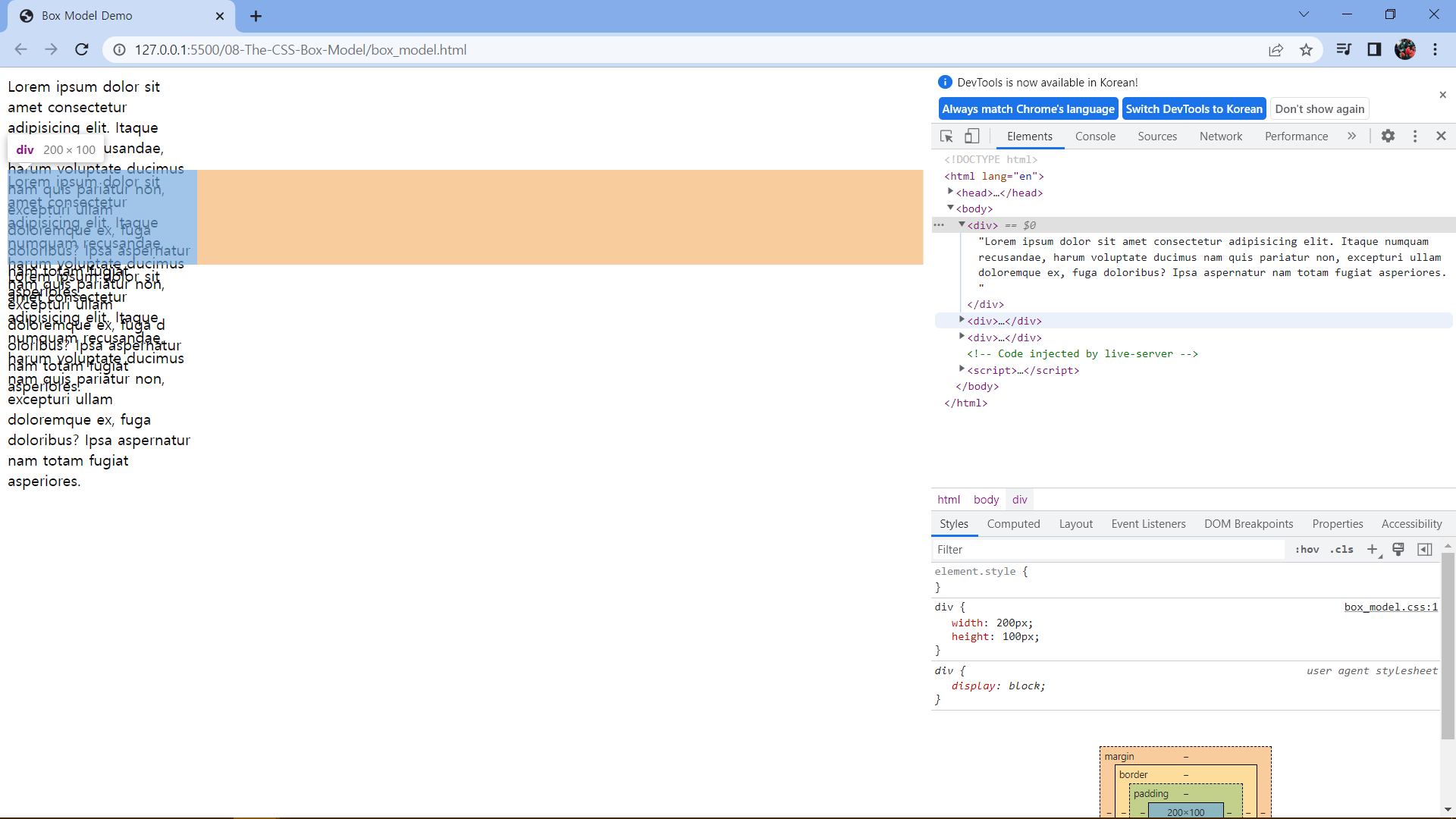Toggle the :hov element state panel
The width and height of the screenshot is (1456, 819).
tap(1307, 550)
